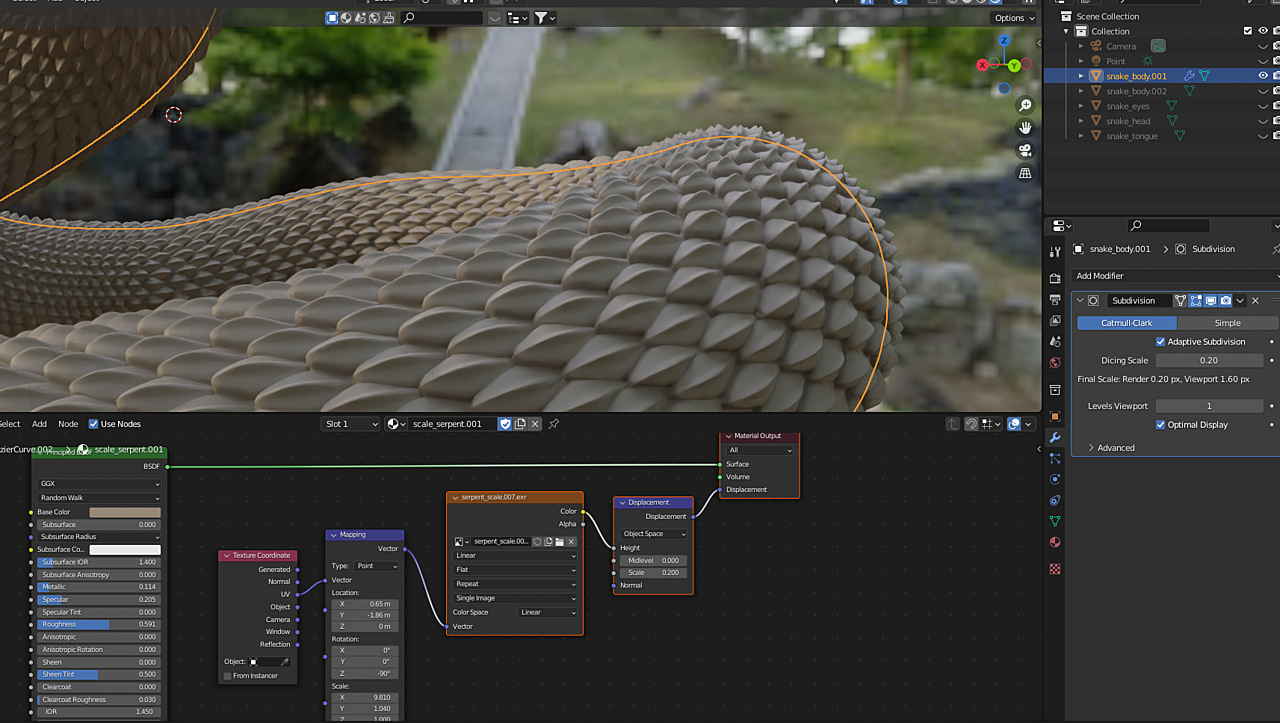Click the Subdivision modifier name field
Viewport: 1280px width, 723px height.
point(1138,300)
